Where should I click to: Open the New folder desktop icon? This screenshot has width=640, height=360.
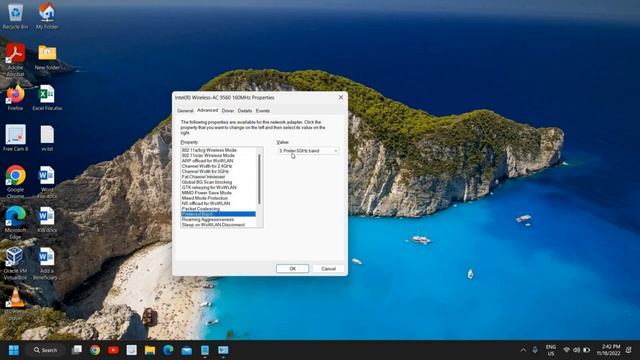47,57
